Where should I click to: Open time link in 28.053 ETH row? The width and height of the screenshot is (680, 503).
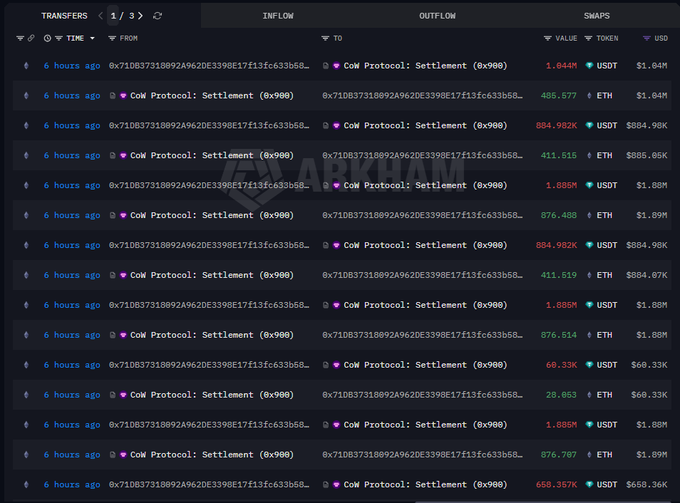(72, 395)
